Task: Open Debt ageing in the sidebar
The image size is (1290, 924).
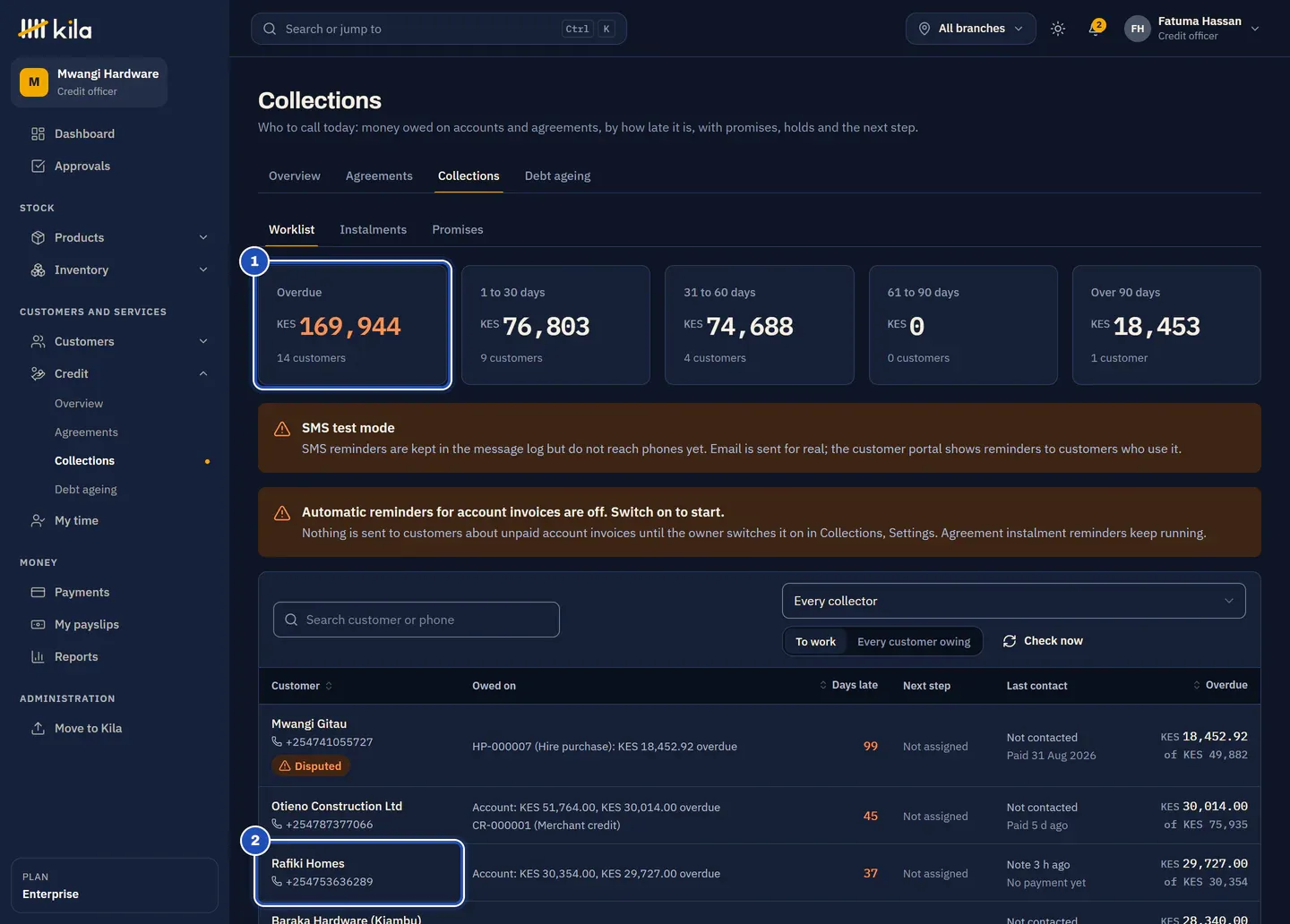Action: [x=86, y=490]
